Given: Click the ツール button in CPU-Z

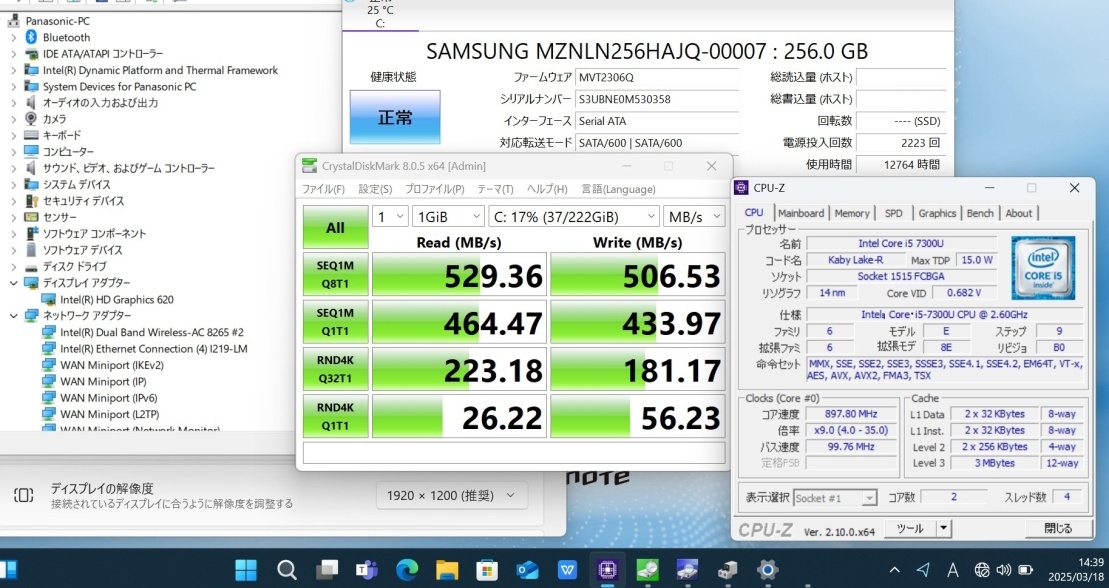Looking at the screenshot, I should [x=910, y=528].
